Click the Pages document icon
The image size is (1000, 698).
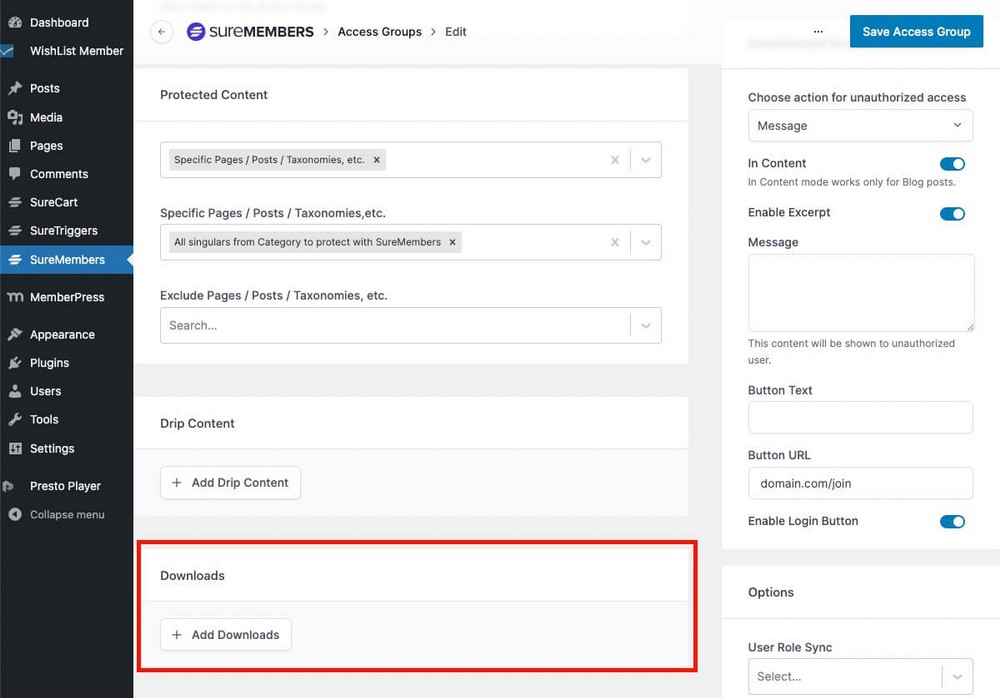[x=15, y=145]
